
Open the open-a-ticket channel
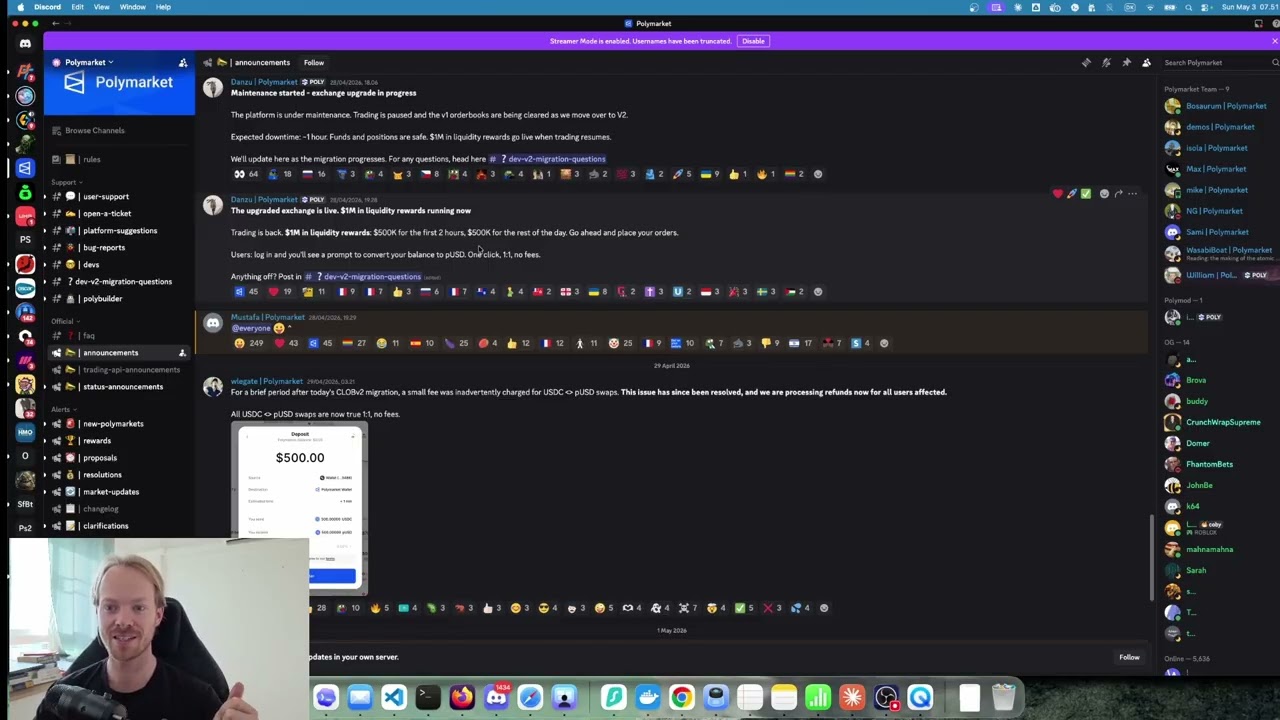click(107, 214)
